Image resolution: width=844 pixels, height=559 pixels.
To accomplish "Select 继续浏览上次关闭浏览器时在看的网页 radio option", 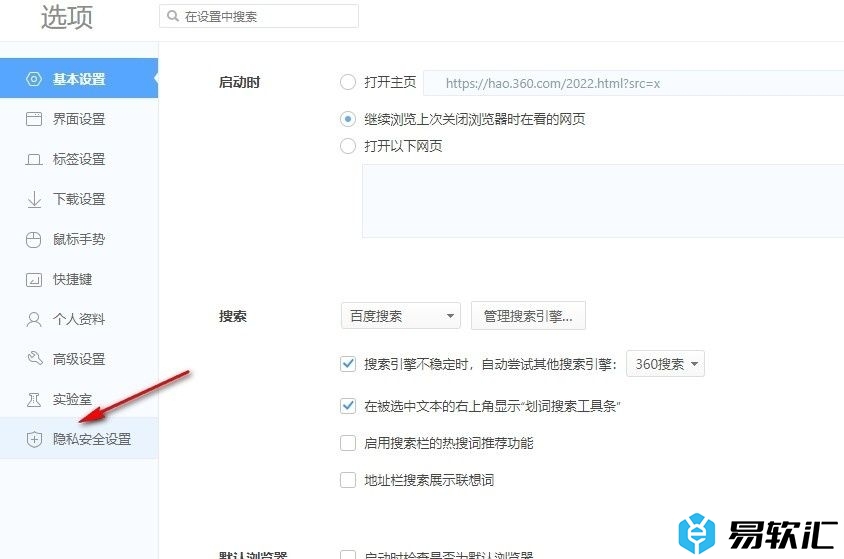I will 348,119.
